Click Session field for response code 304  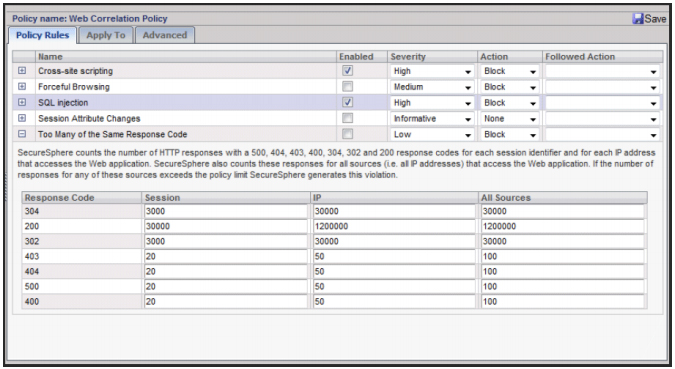click(226, 211)
